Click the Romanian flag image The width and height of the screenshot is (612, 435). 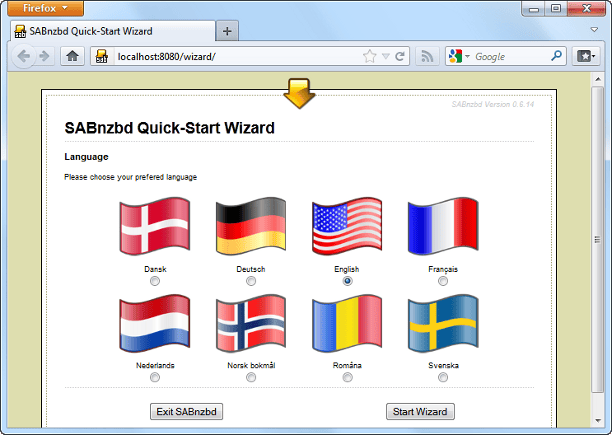click(347, 323)
